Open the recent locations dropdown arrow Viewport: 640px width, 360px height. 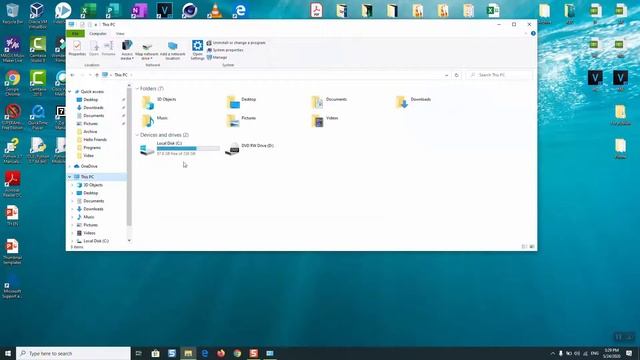coord(90,75)
